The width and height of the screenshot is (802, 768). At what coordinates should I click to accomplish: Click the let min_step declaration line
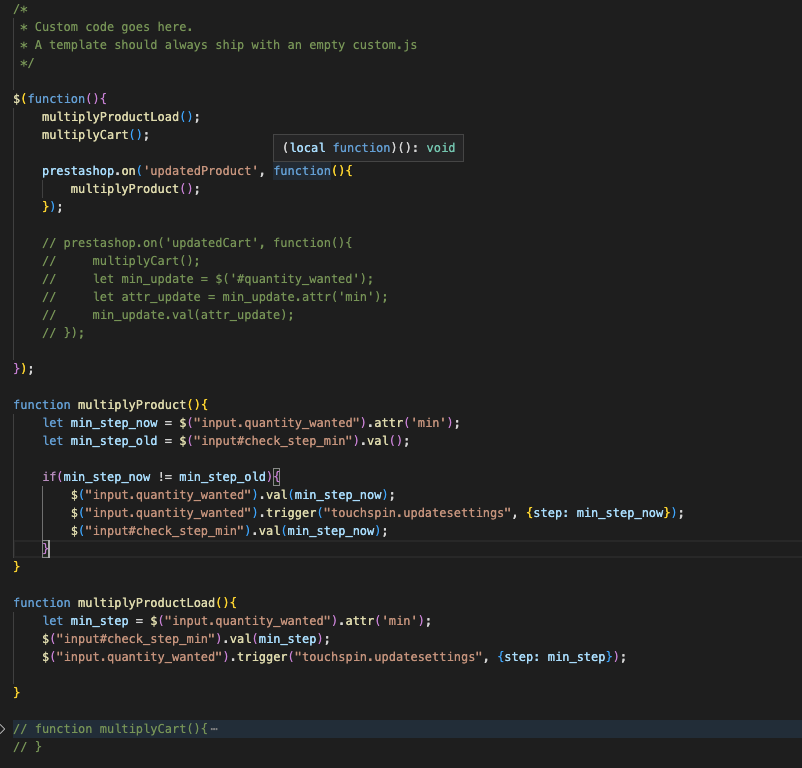[x=237, y=621]
